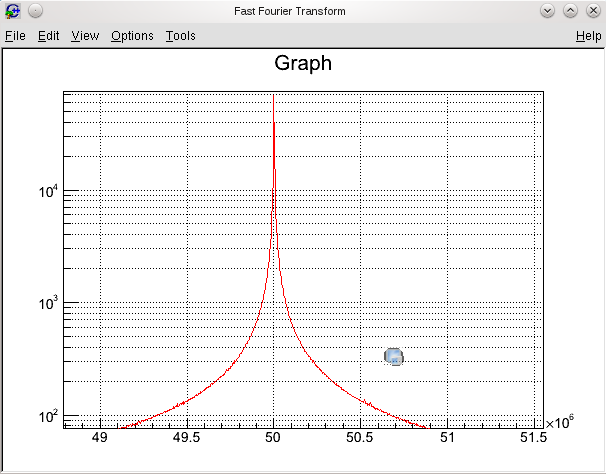Screen dimensions: 606x474
Task: Click the blue busy cursor icon in plot
Action: point(394,357)
